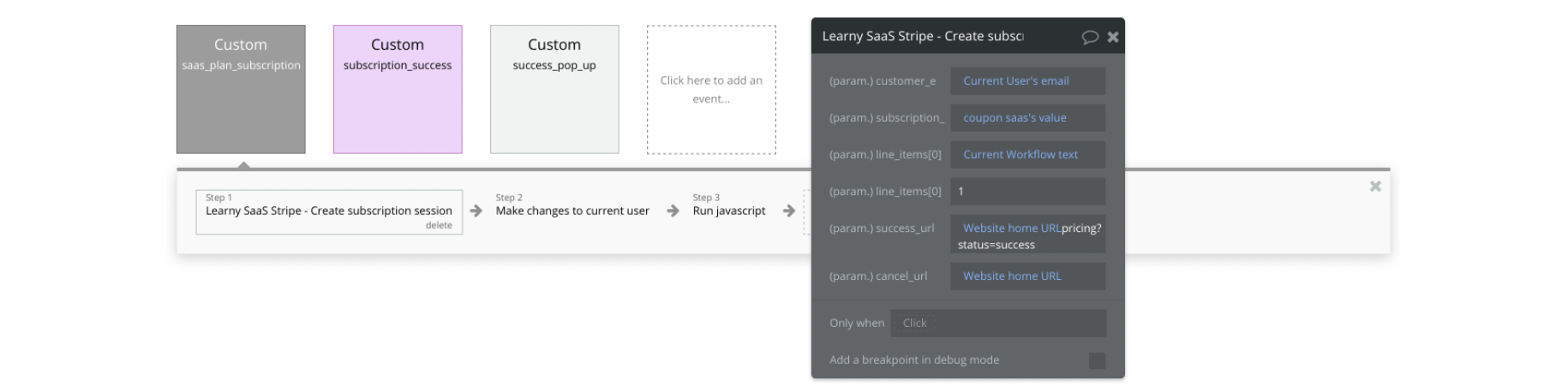Close the Create subscription property panel
The height and width of the screenshot is (392, 1568).
1112,37
